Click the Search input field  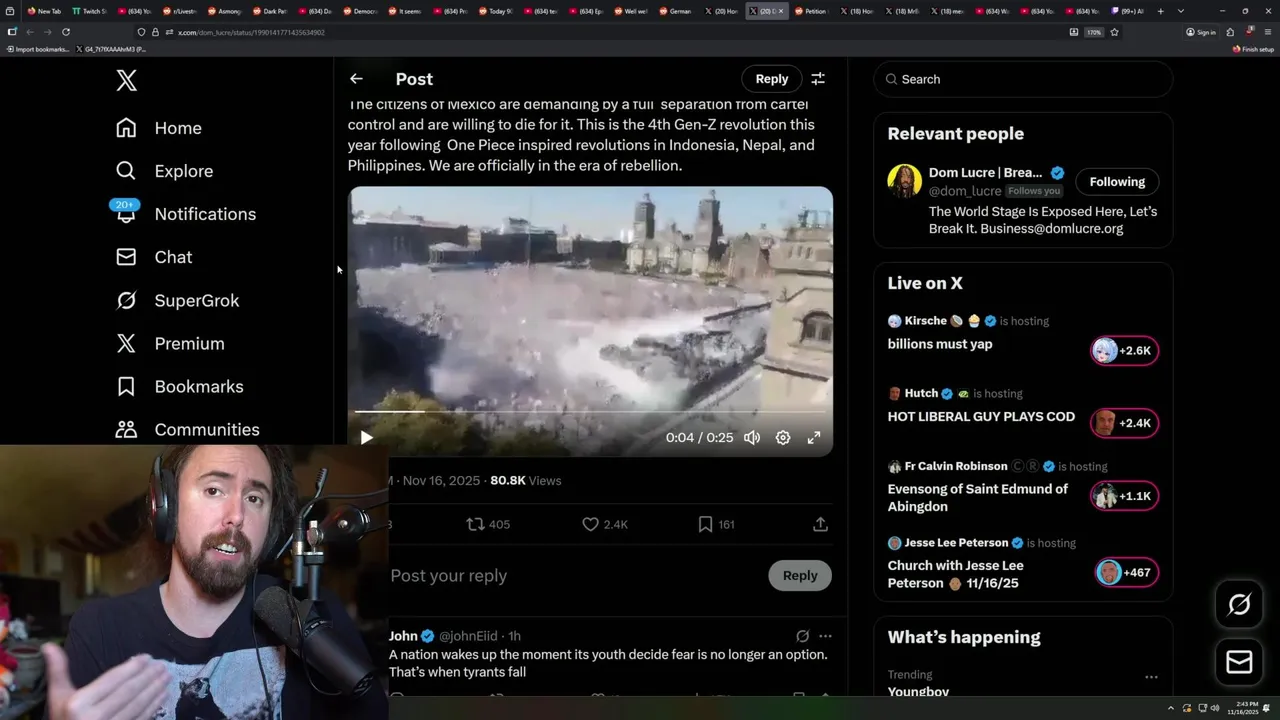click(x=1023, y=79)
